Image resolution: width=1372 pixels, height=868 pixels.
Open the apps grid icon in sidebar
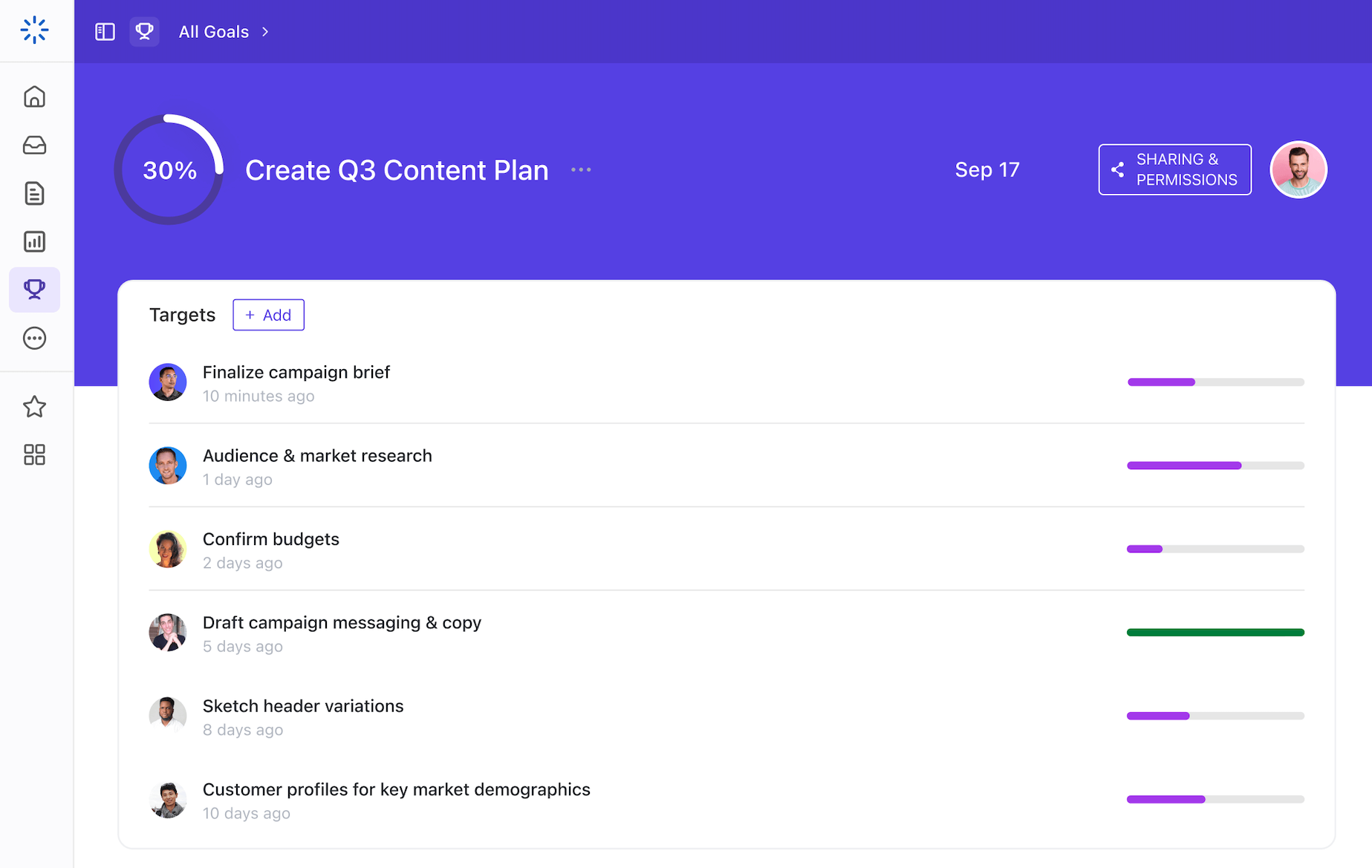34,454
